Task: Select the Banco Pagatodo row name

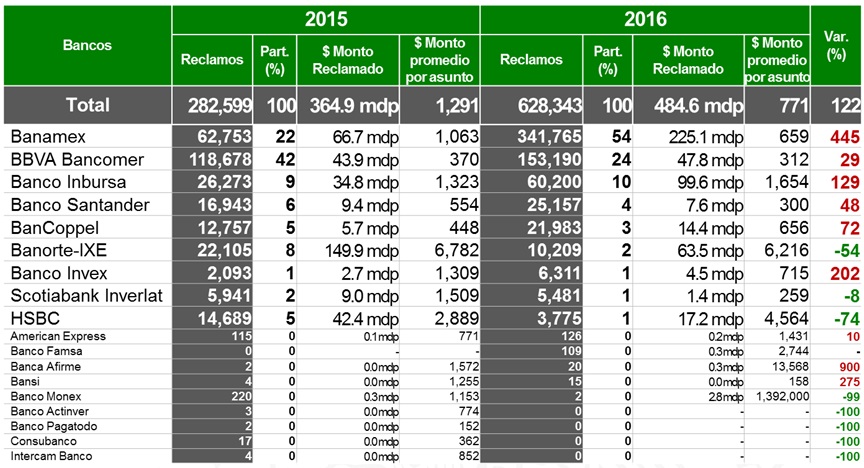Action: 54,426
